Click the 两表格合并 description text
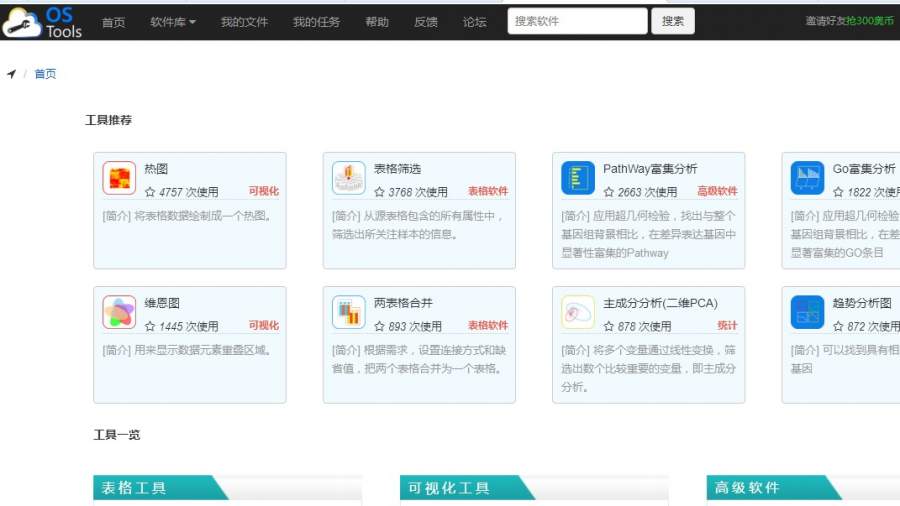The height and width of the screenshot is (506, 900). click(x=419, y=359)
